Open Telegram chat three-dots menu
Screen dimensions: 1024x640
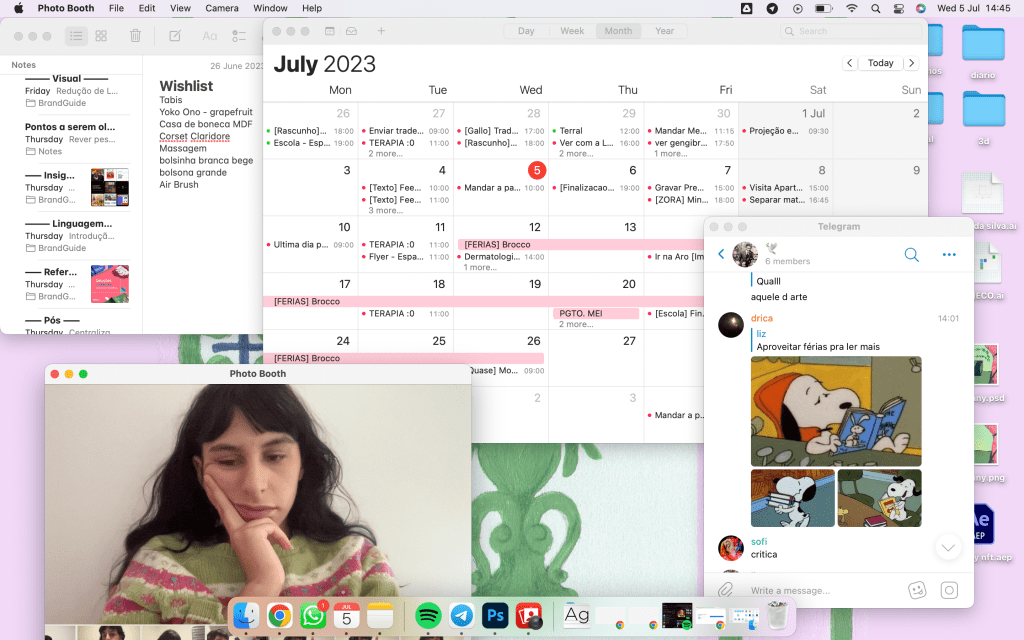click(x=949, y=255)
